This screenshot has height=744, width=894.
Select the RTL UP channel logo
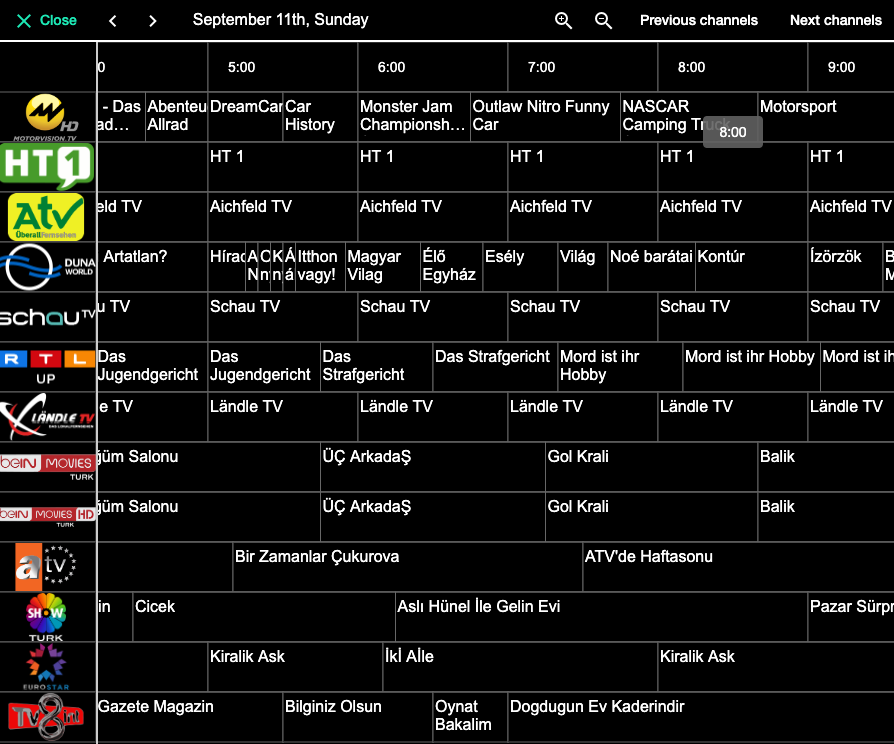click(47, 367)
